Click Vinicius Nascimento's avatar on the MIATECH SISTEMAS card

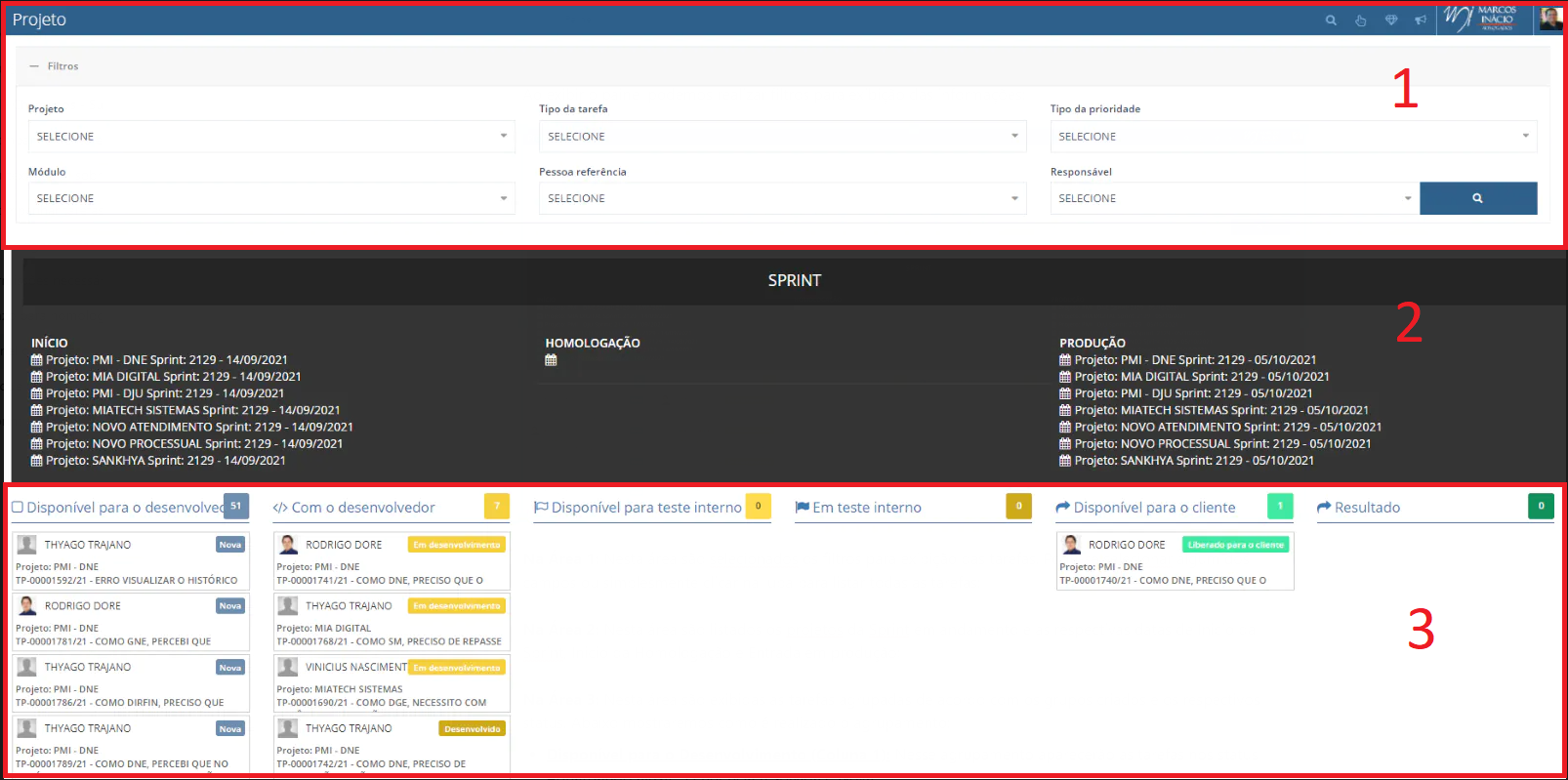(288, 667)
